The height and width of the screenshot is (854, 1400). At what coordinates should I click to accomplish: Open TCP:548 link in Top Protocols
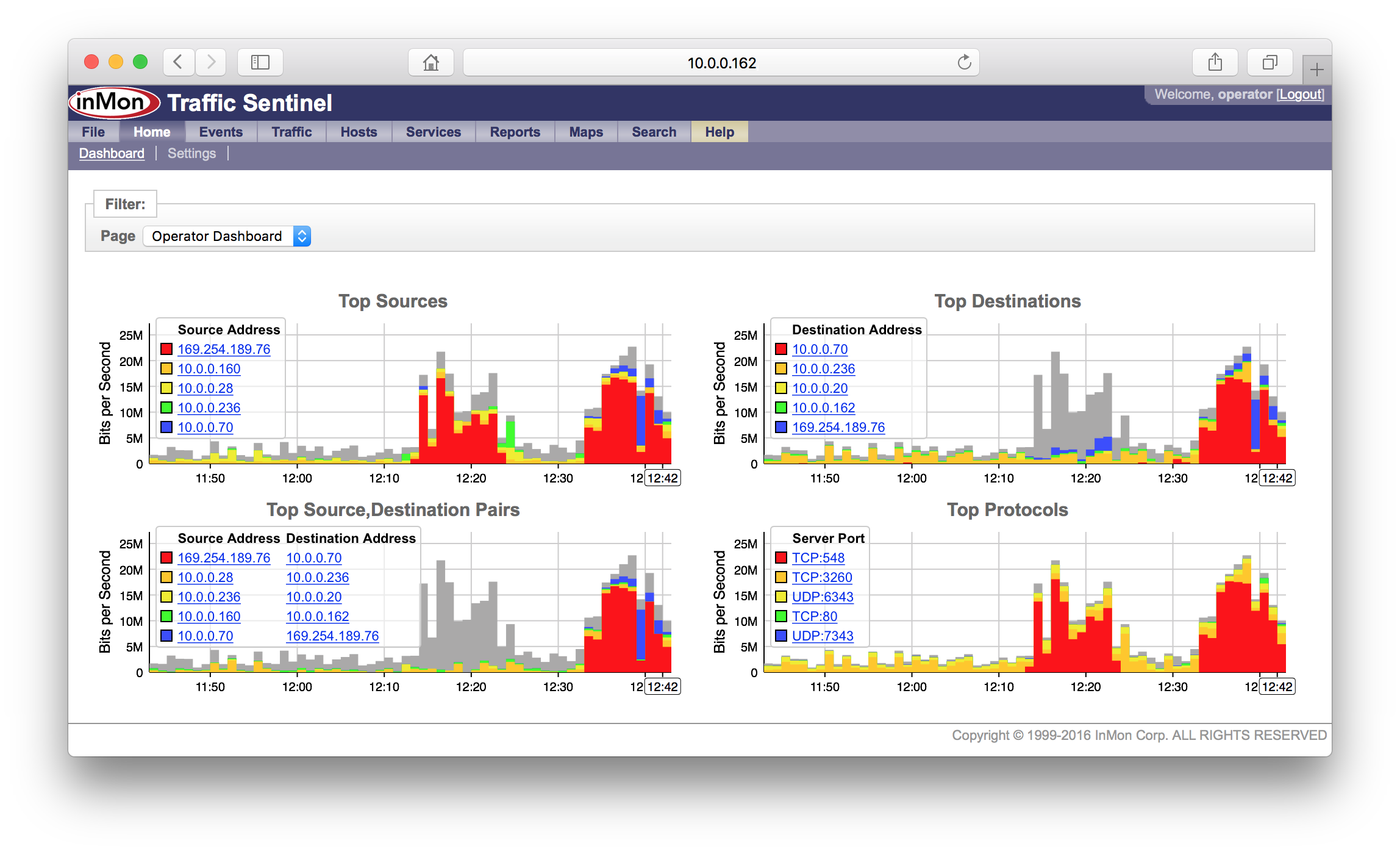pos(818,558)
